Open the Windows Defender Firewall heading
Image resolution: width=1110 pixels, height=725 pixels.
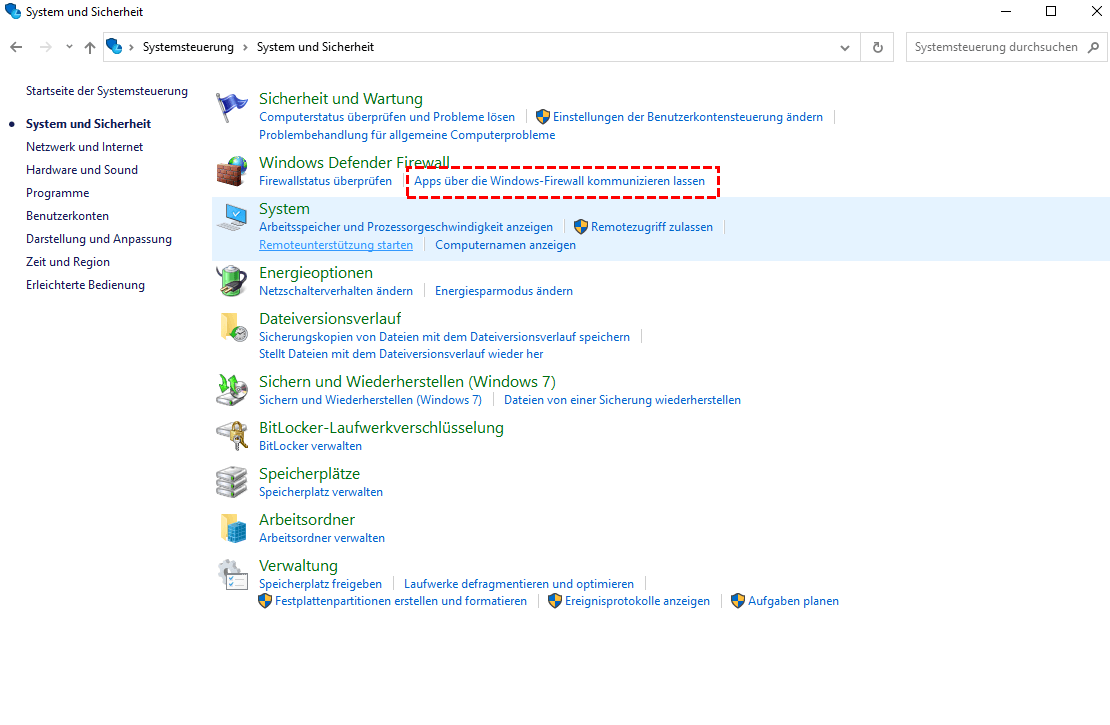[x=354, y=162]
